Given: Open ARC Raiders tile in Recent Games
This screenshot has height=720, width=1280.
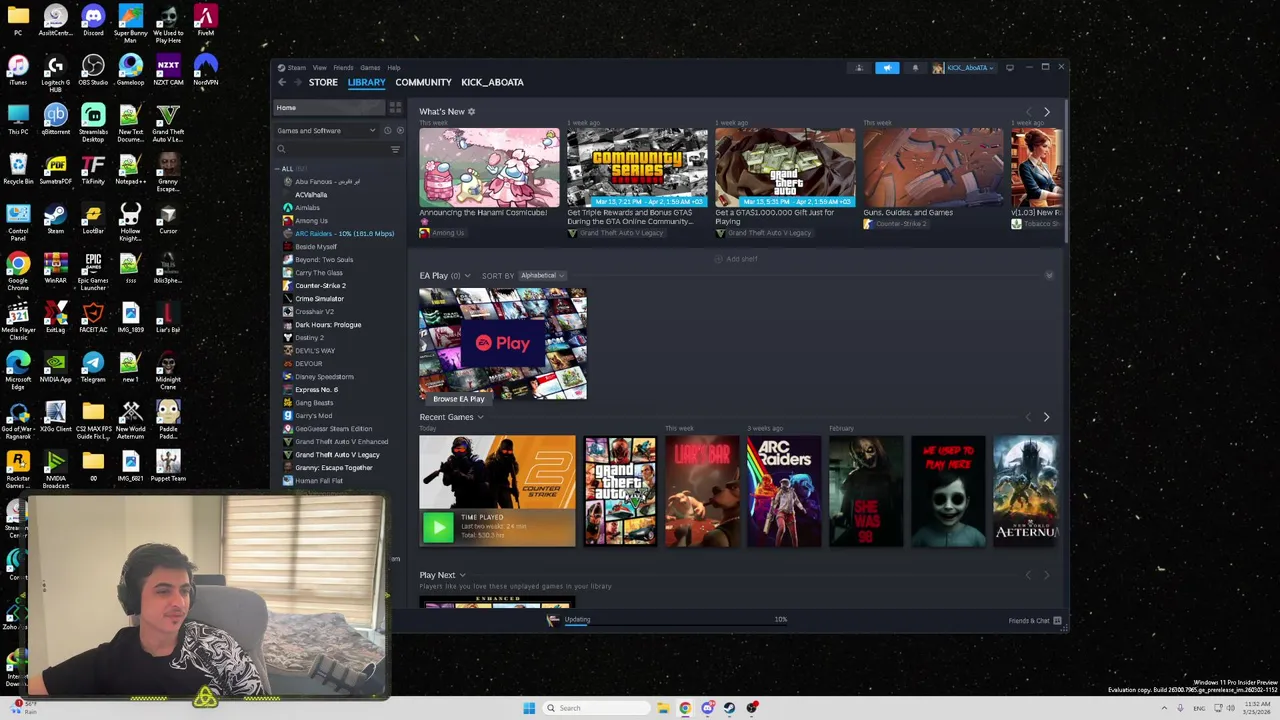Looking at the screenshot, I should 784,491.
